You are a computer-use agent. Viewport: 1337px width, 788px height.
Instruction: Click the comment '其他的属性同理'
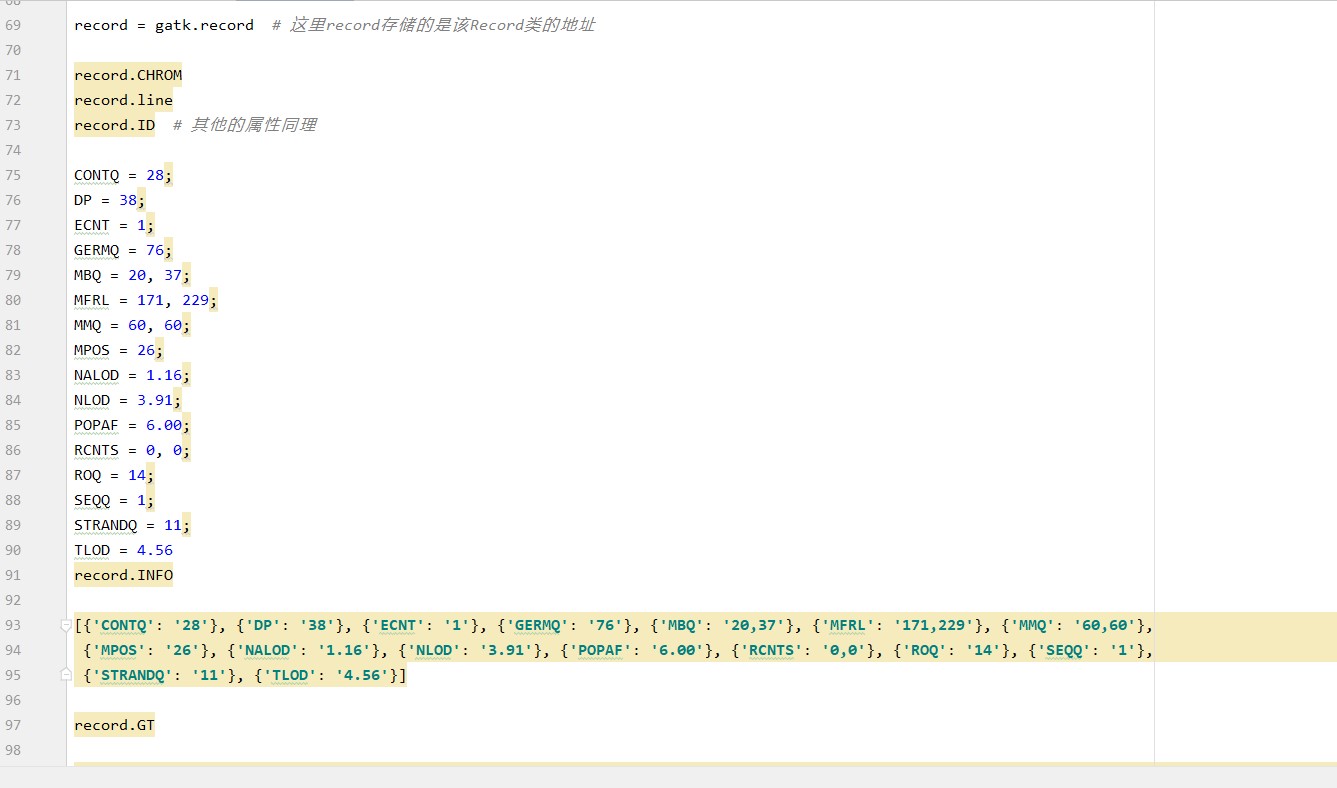pyautogui.click(x=244, y=125)
